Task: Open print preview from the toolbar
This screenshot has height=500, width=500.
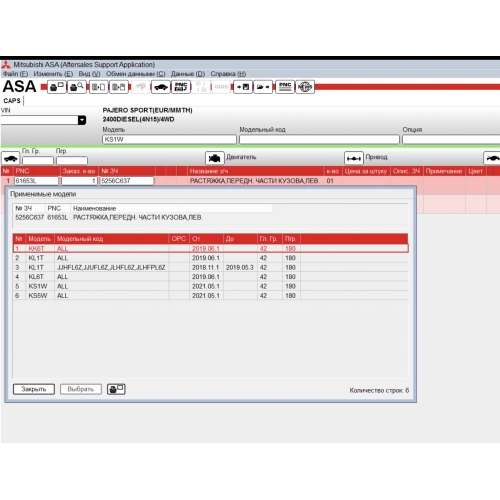Action: pyautogui.click(x=77, y=87)
